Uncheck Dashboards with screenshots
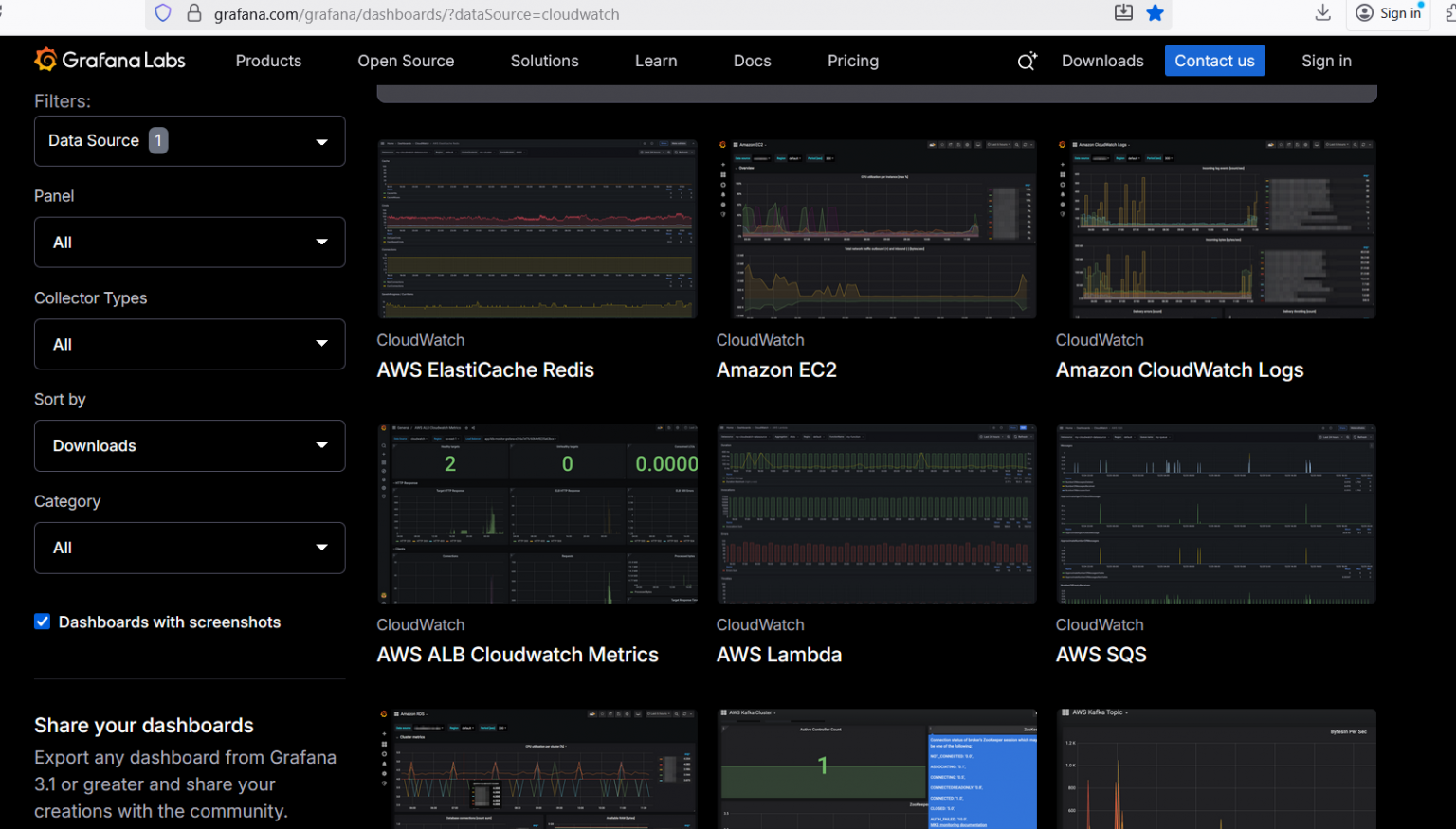 pyautogui.click(x=43, y=621)
